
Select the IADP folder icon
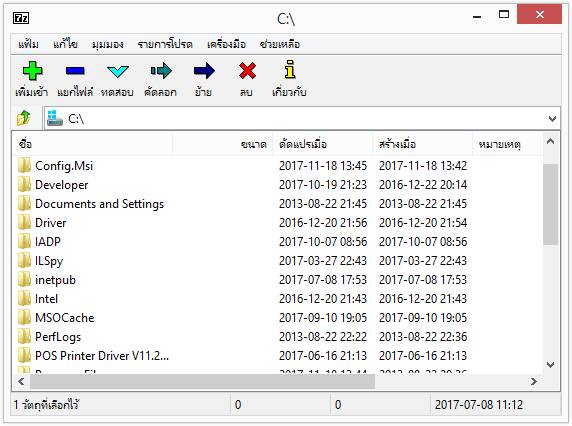pos(24,241)
